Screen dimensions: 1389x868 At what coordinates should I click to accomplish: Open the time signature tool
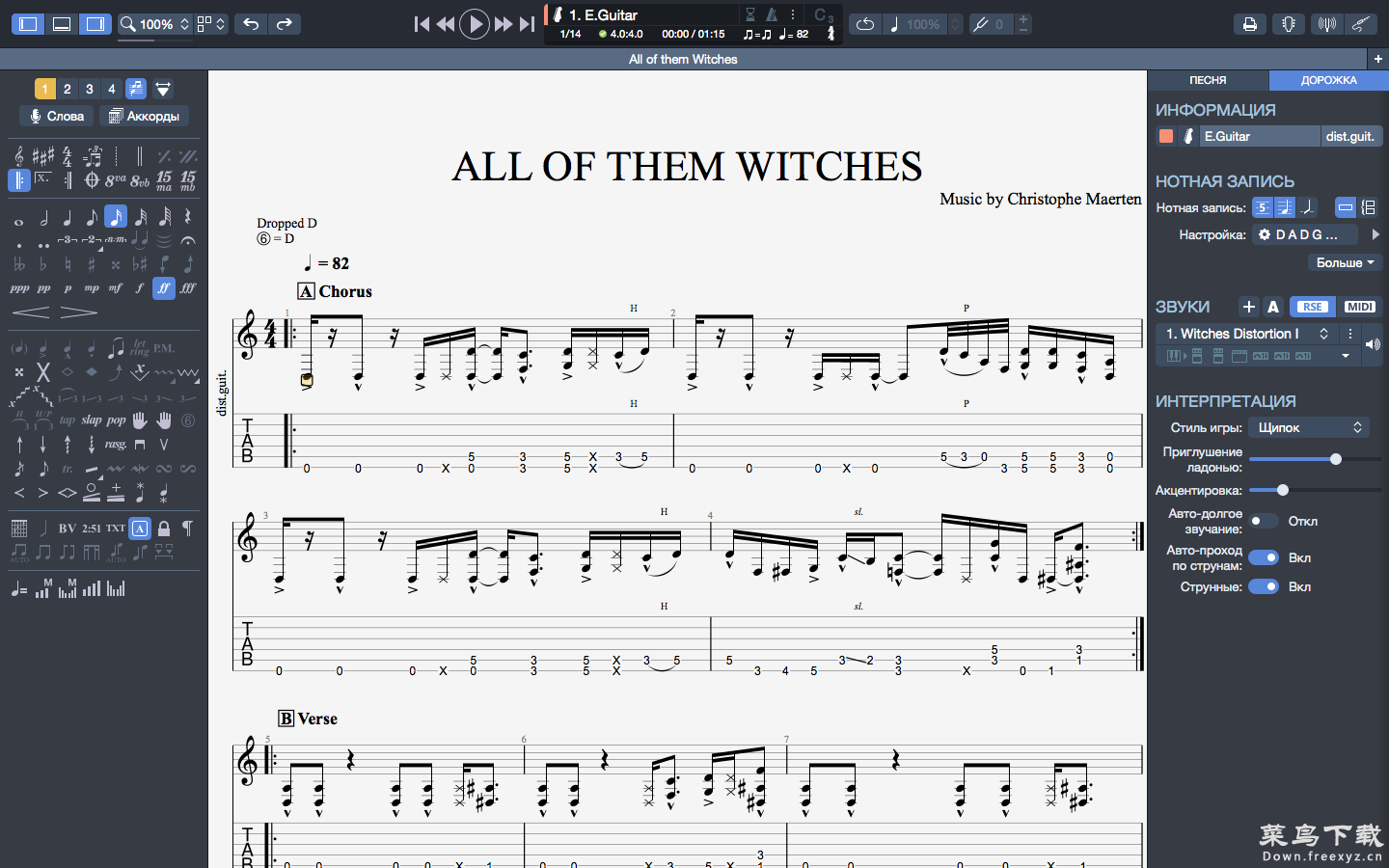click(68, 156)
